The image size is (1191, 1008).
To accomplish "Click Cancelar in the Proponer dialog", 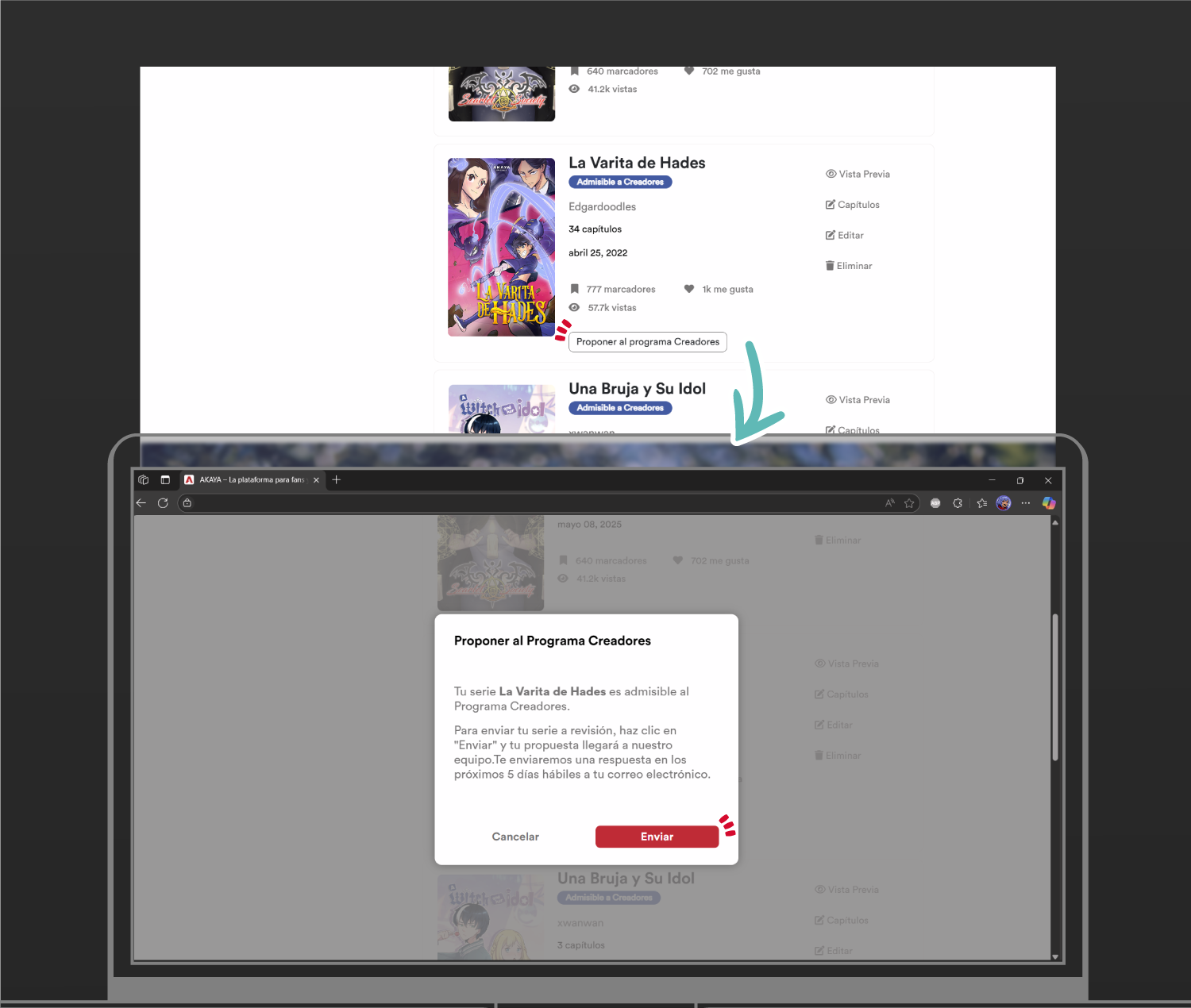I will (x=515, y=837).
